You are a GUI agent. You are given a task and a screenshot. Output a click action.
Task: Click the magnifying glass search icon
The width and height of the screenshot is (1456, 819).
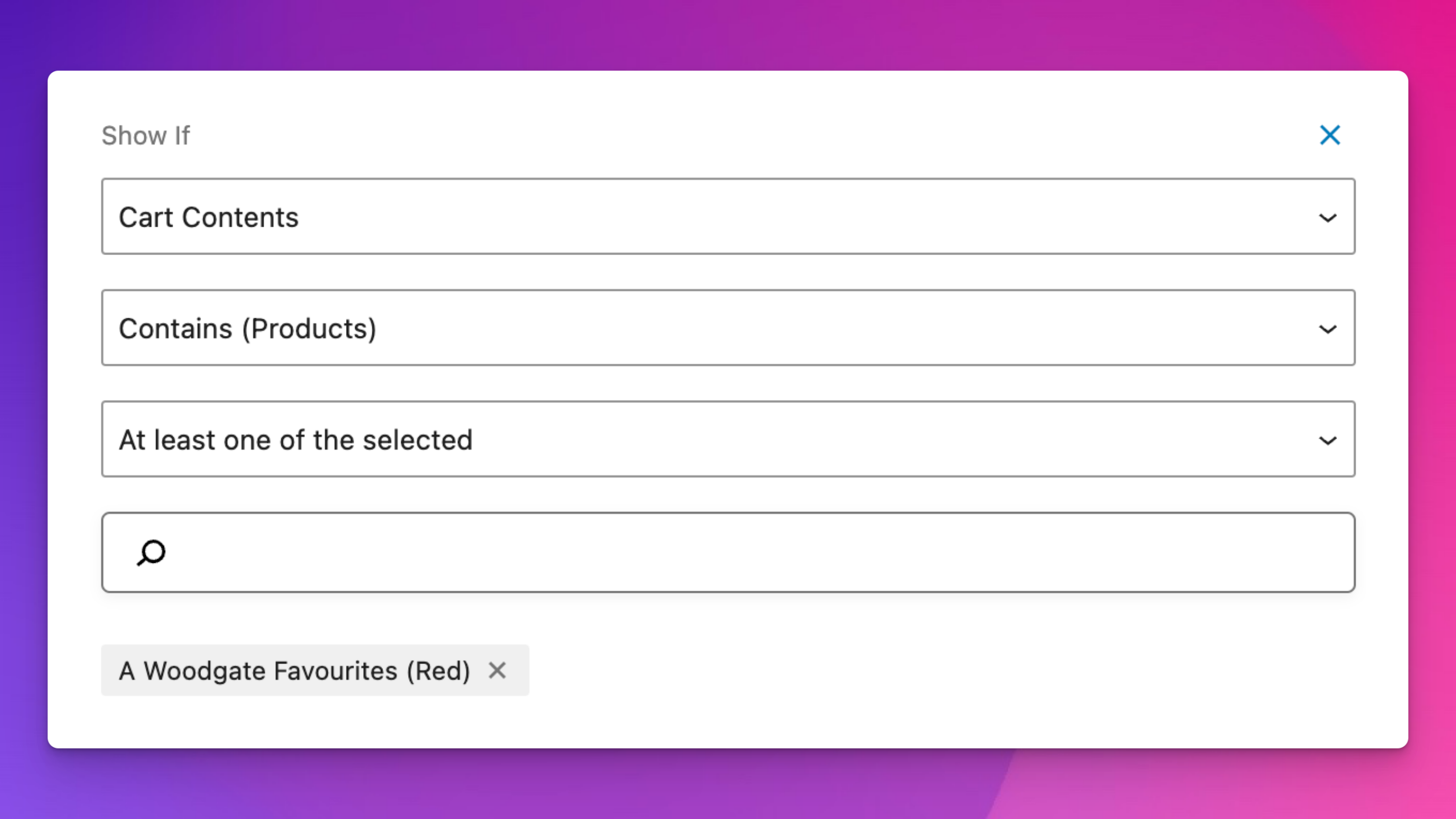[151, 552]
